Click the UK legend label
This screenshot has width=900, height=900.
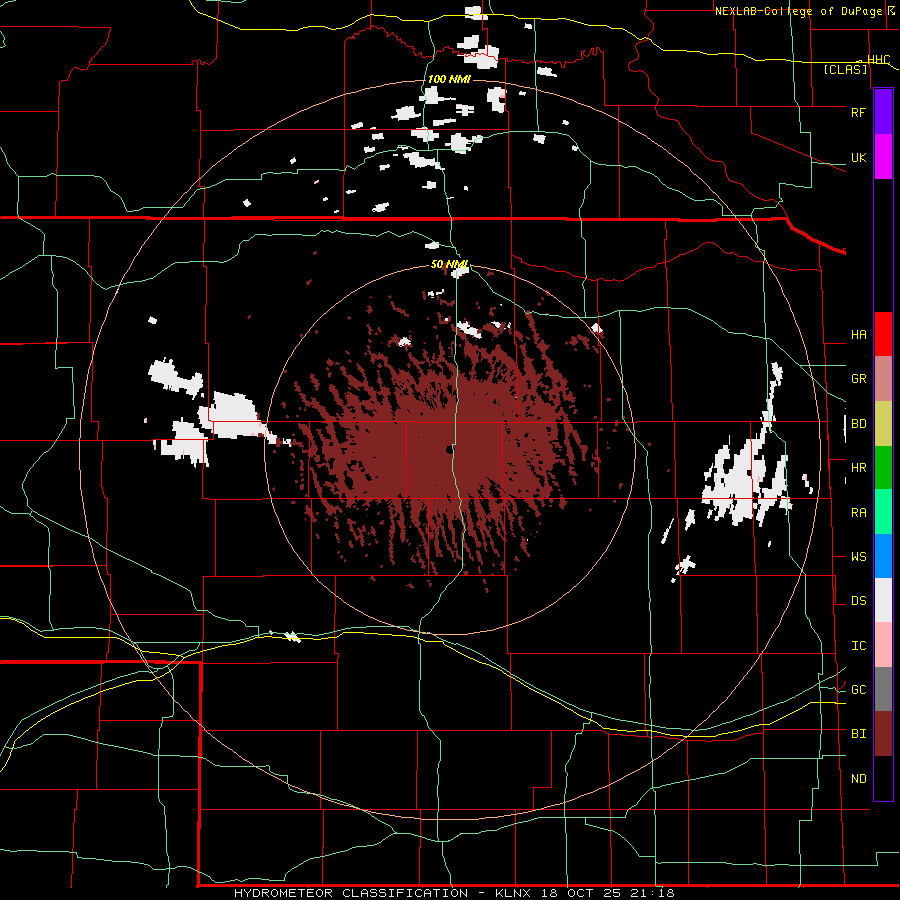tap(858, 157)
